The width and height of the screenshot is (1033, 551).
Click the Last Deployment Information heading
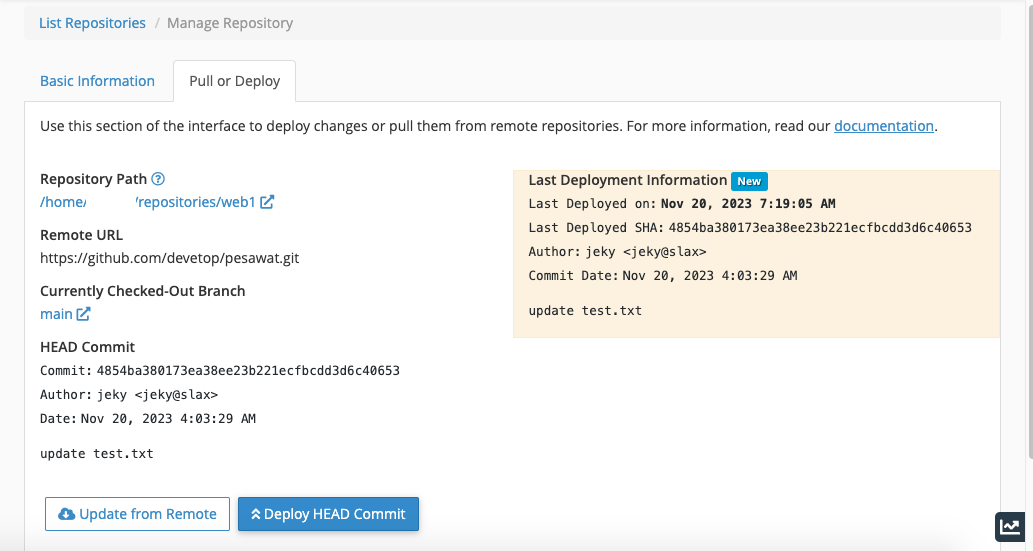point(627,180)
